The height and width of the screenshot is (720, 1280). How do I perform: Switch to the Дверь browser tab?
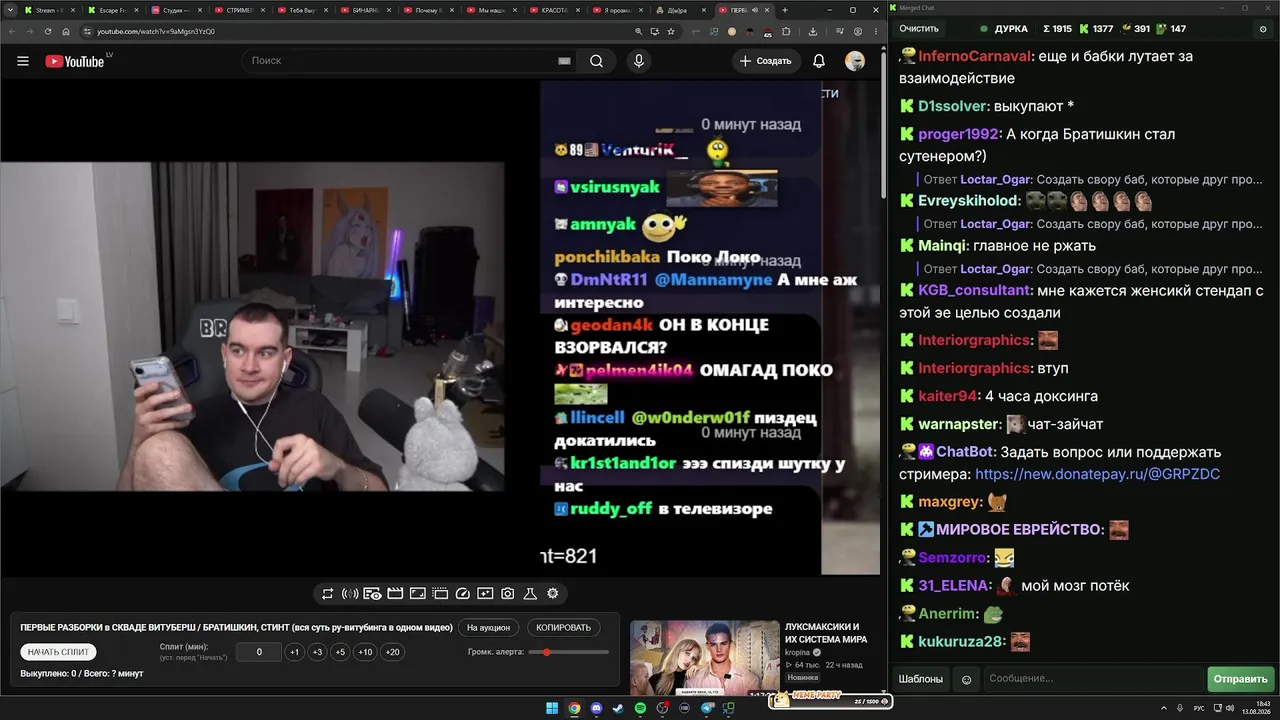pos(680,10)
